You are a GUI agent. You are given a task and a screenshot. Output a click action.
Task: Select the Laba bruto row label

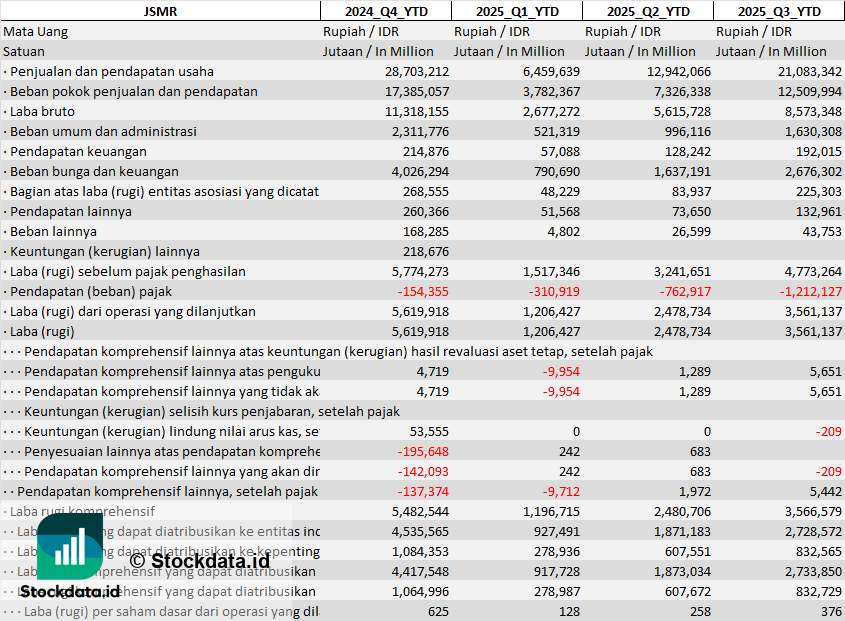(39, 112)
